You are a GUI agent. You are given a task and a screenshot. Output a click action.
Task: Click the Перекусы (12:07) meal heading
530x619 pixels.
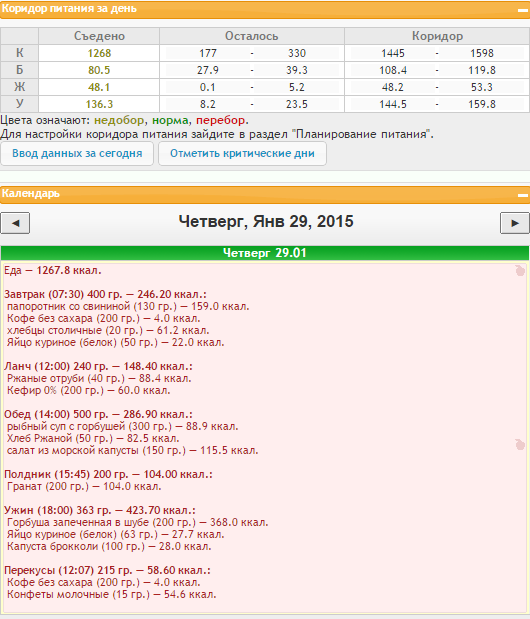[107, 570]
